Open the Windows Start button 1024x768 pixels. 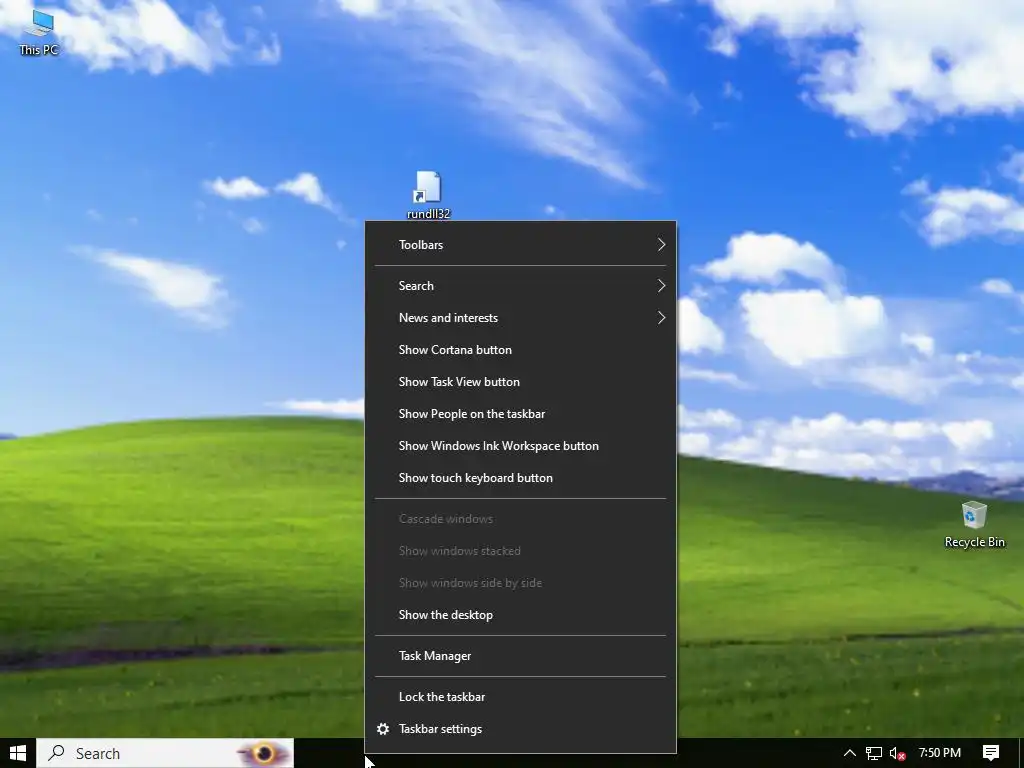click(18, 753)
